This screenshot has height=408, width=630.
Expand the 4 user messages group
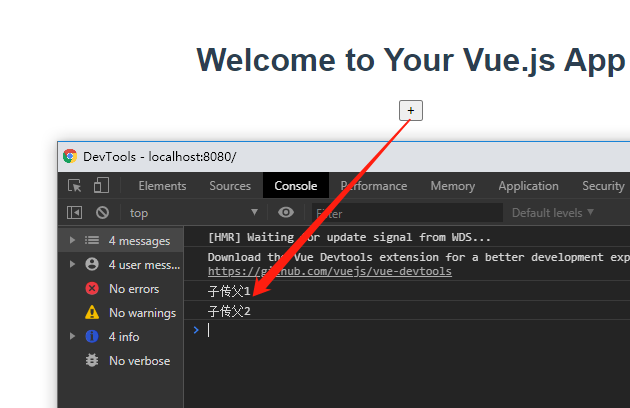(72, 264)
